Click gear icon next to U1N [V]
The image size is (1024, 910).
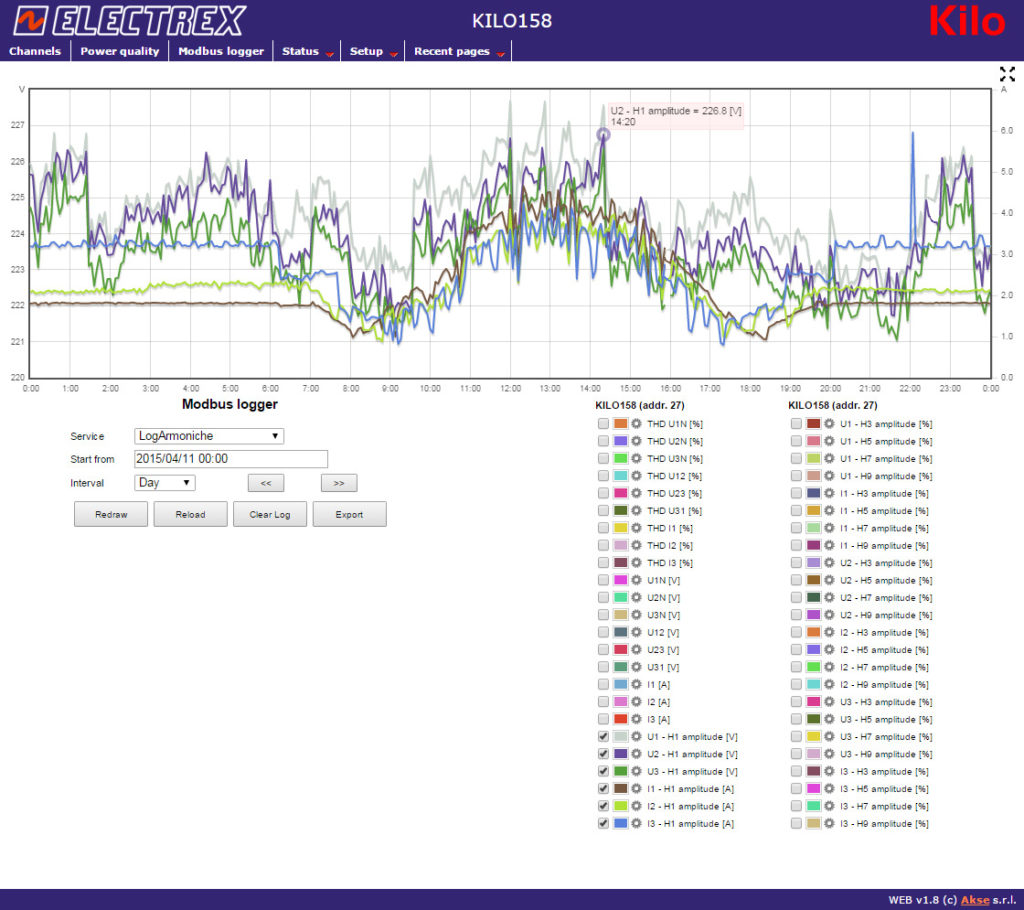(636, 580)
